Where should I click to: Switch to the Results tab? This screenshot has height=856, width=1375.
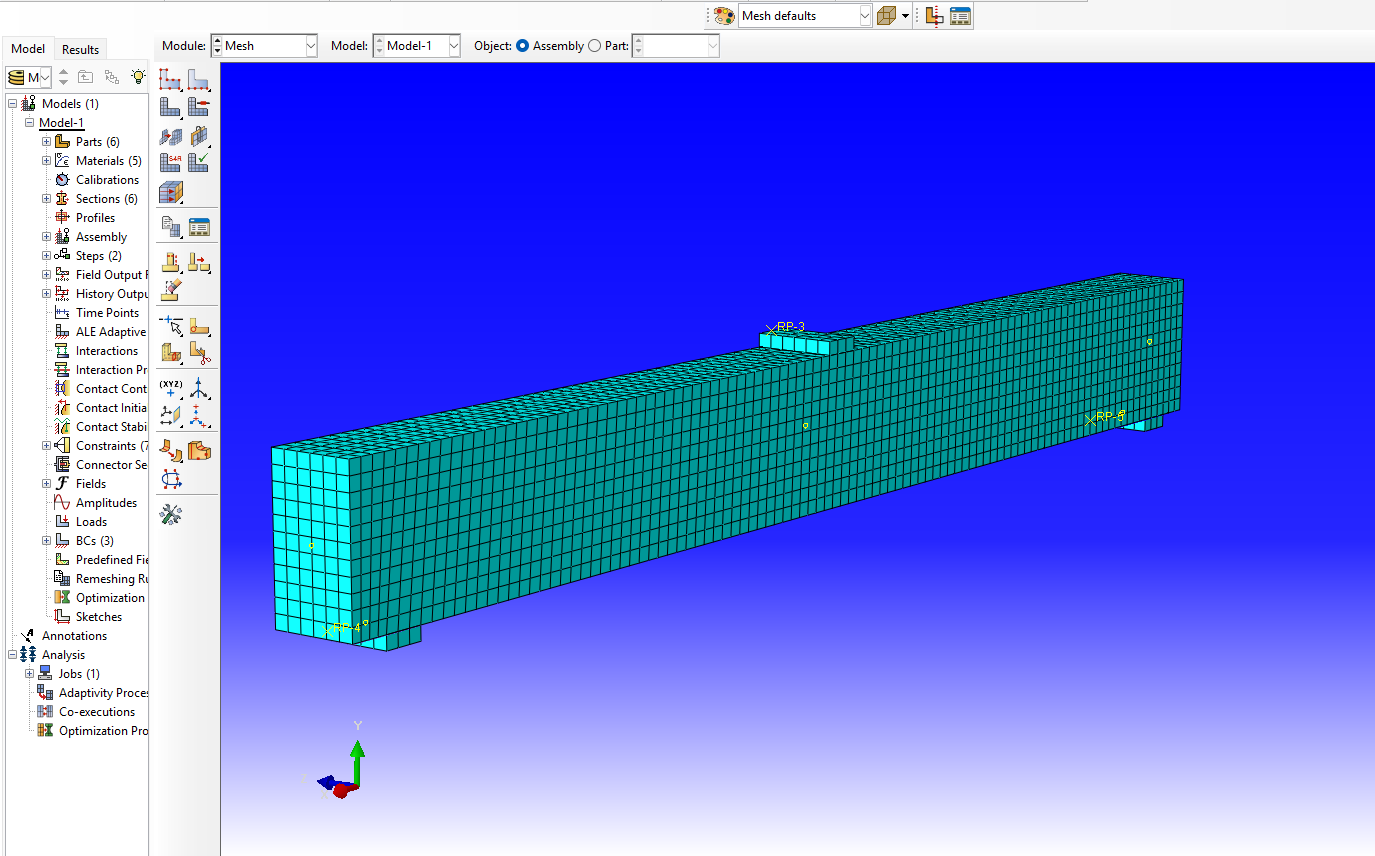click(x=80, y=50)
